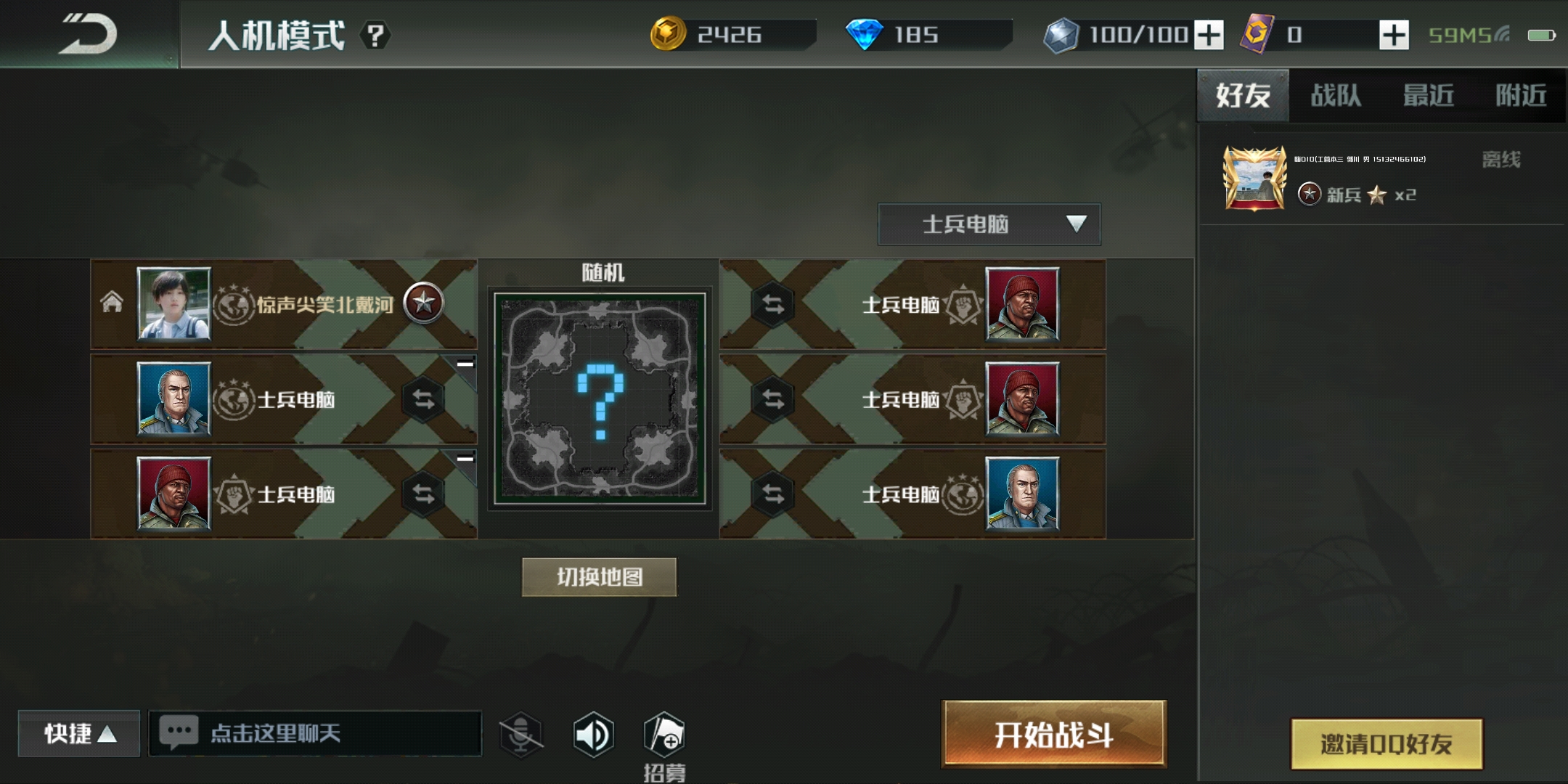Remove third left AI slot with minus
Viewport: 1568px width, 784px height.
point(465,459)
